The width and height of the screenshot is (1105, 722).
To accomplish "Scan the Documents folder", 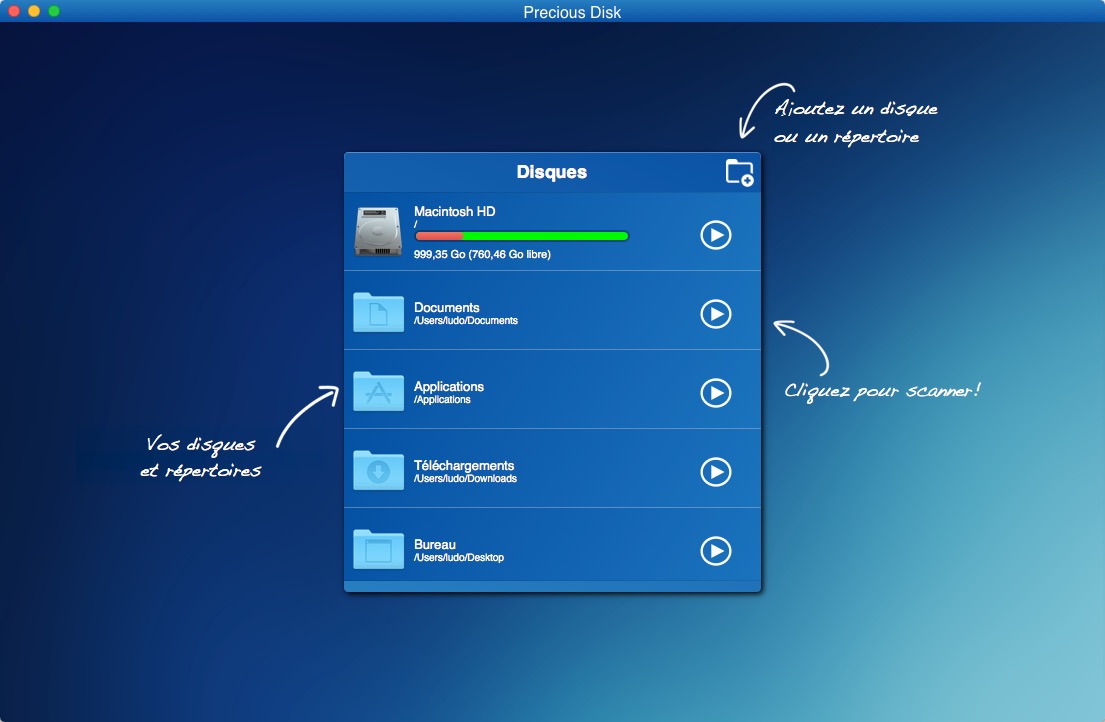I will [715, 313].
